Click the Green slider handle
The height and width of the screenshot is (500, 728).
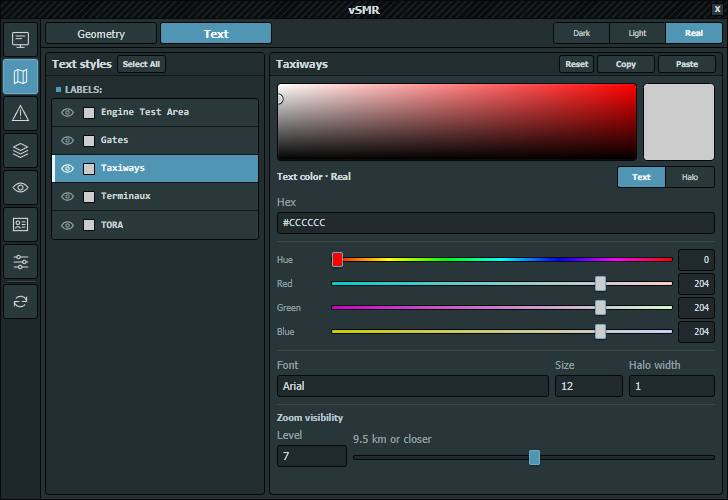tap(600, 307)
